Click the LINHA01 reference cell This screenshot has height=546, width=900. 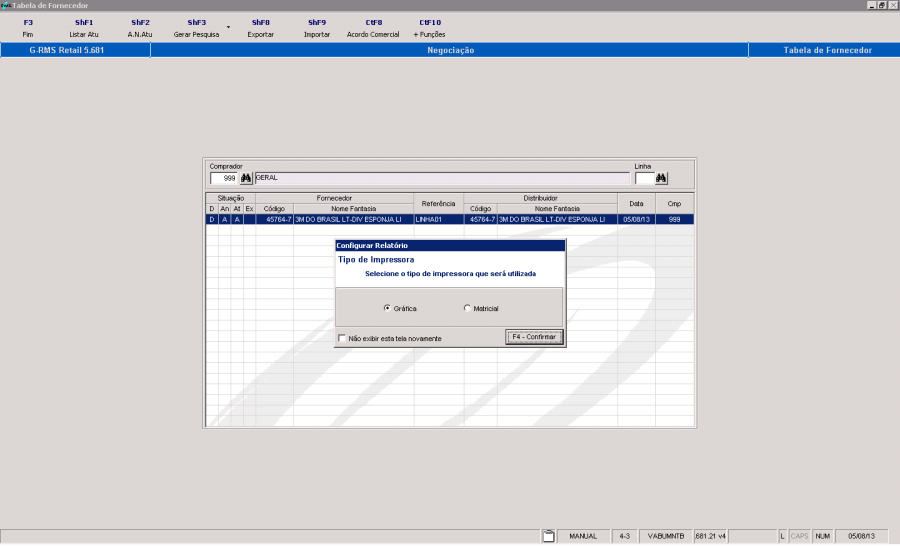[439, 219]
